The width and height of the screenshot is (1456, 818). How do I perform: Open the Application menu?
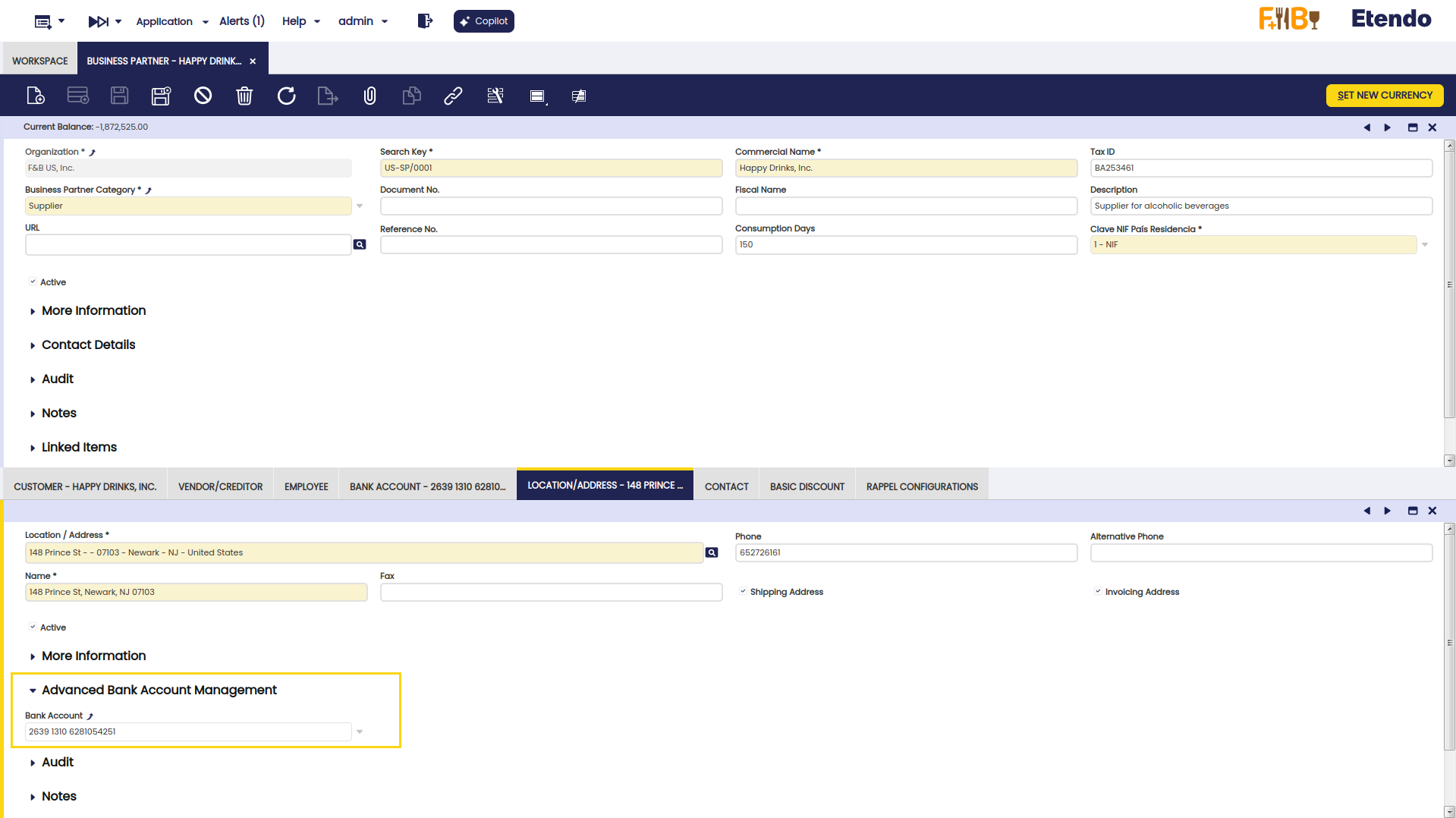coord(172,21)
